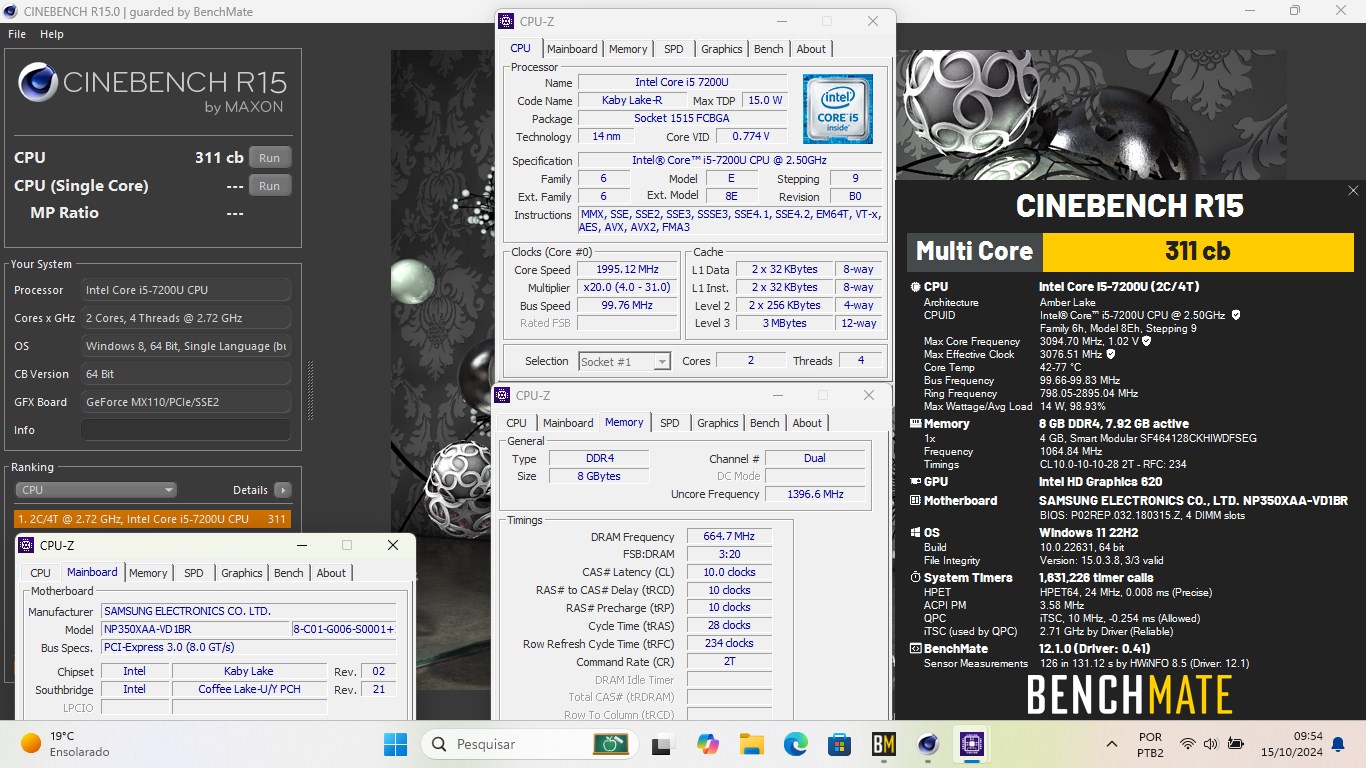Click the 311 cb Multi Core score bar
The height and width of the screenshot is (768, 1366).
(1197, 251)
